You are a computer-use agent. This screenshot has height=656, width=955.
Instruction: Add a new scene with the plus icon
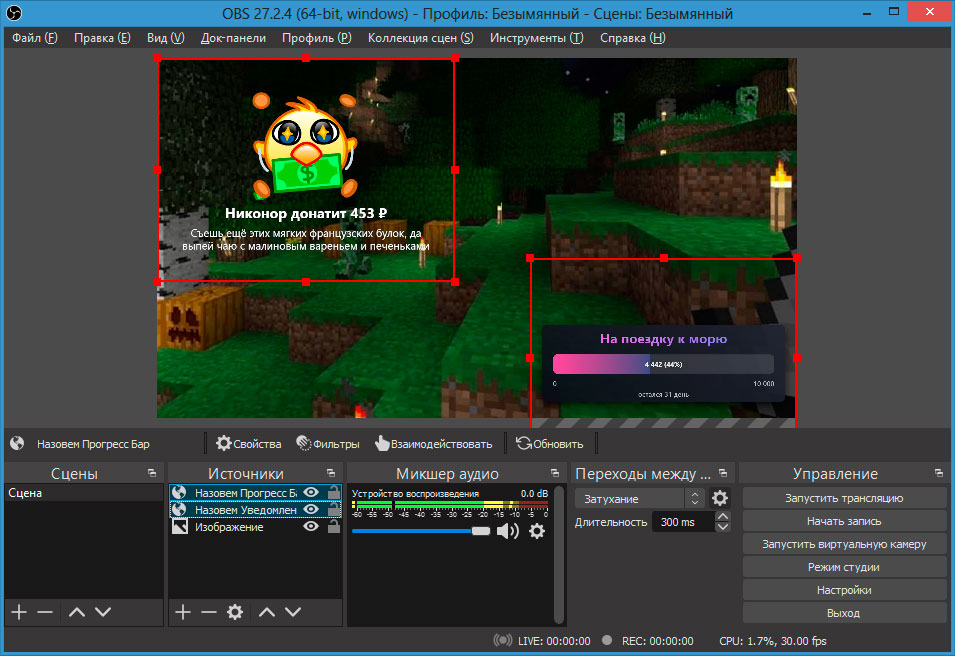tap(19, 612)
